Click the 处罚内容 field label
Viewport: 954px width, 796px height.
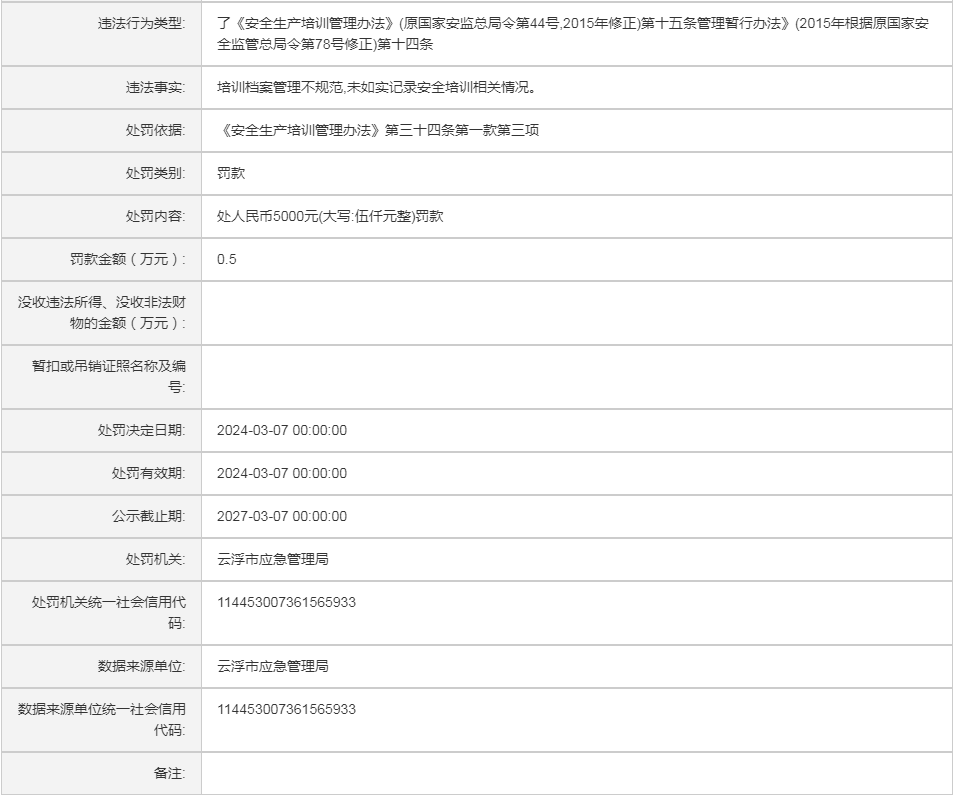(155, 216)
